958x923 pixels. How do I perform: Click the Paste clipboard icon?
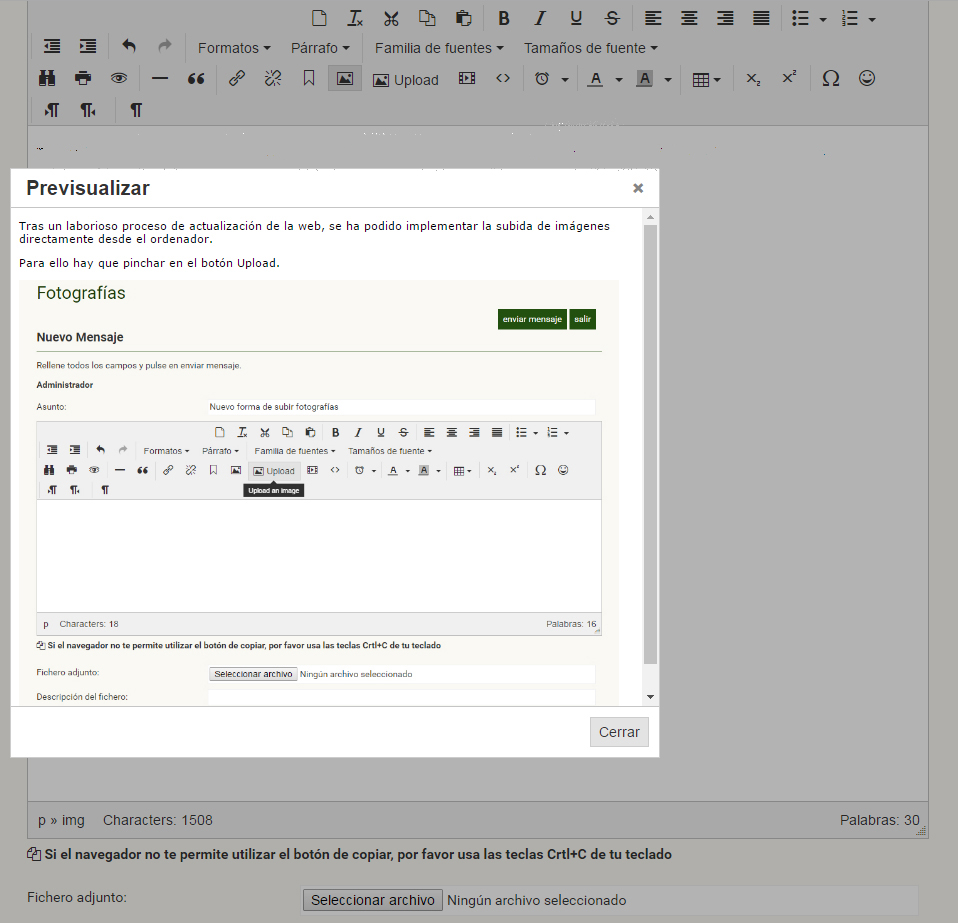[464, 18]
